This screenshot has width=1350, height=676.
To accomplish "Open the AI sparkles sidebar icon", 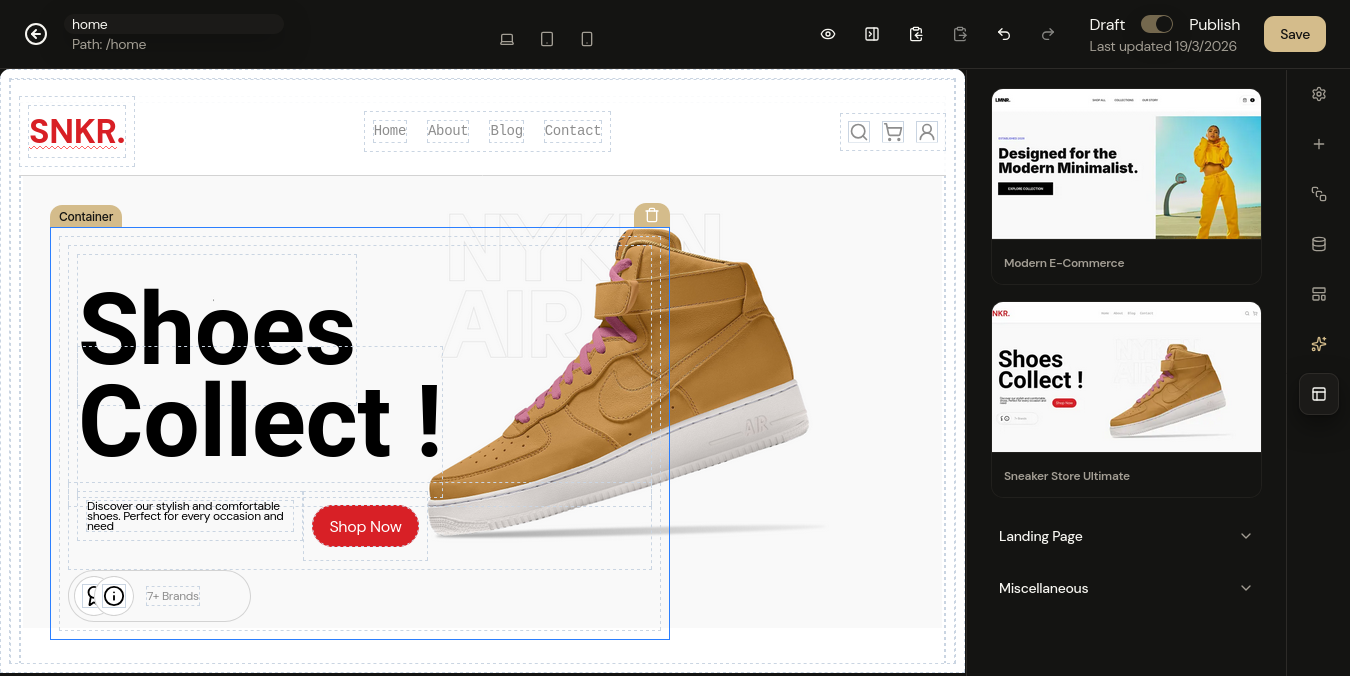I will click(1319, 344).
